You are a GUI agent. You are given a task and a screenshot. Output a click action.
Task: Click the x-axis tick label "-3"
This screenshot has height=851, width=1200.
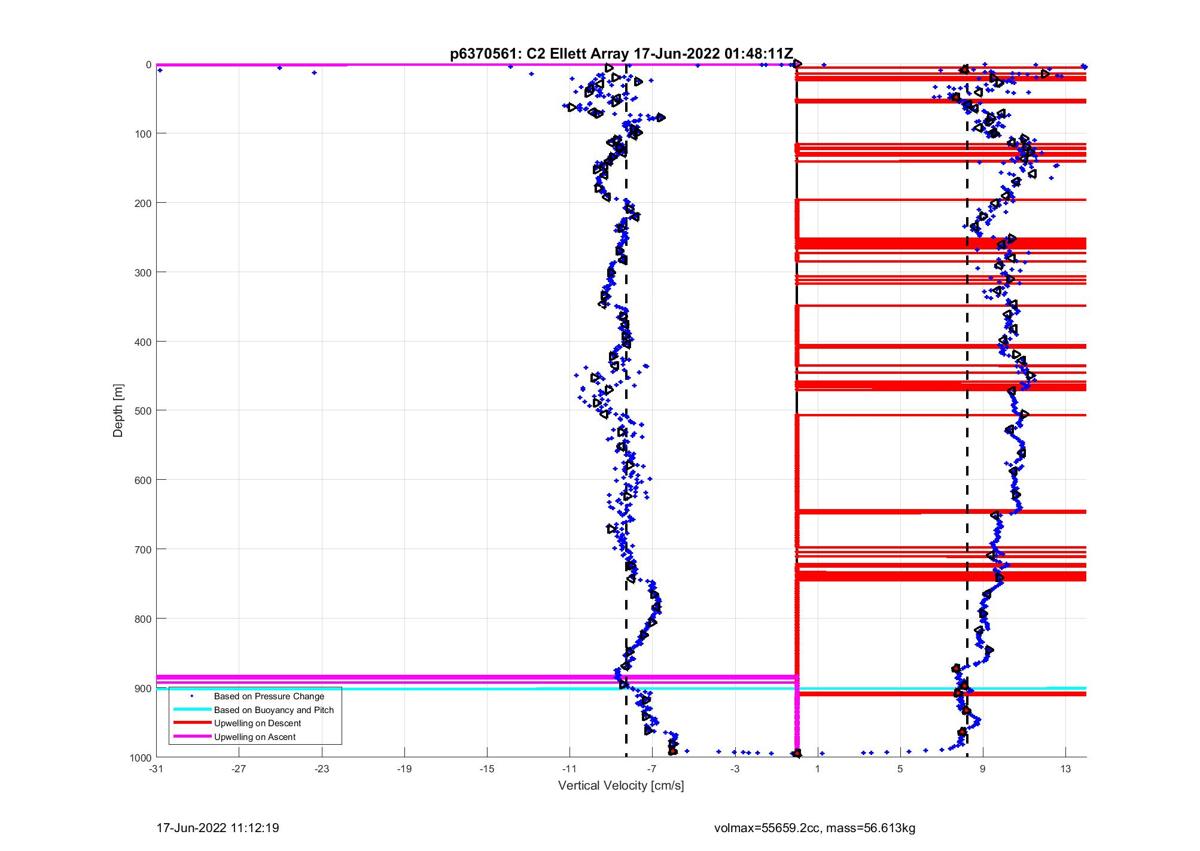pyautogui.click(x=735, y=769)
